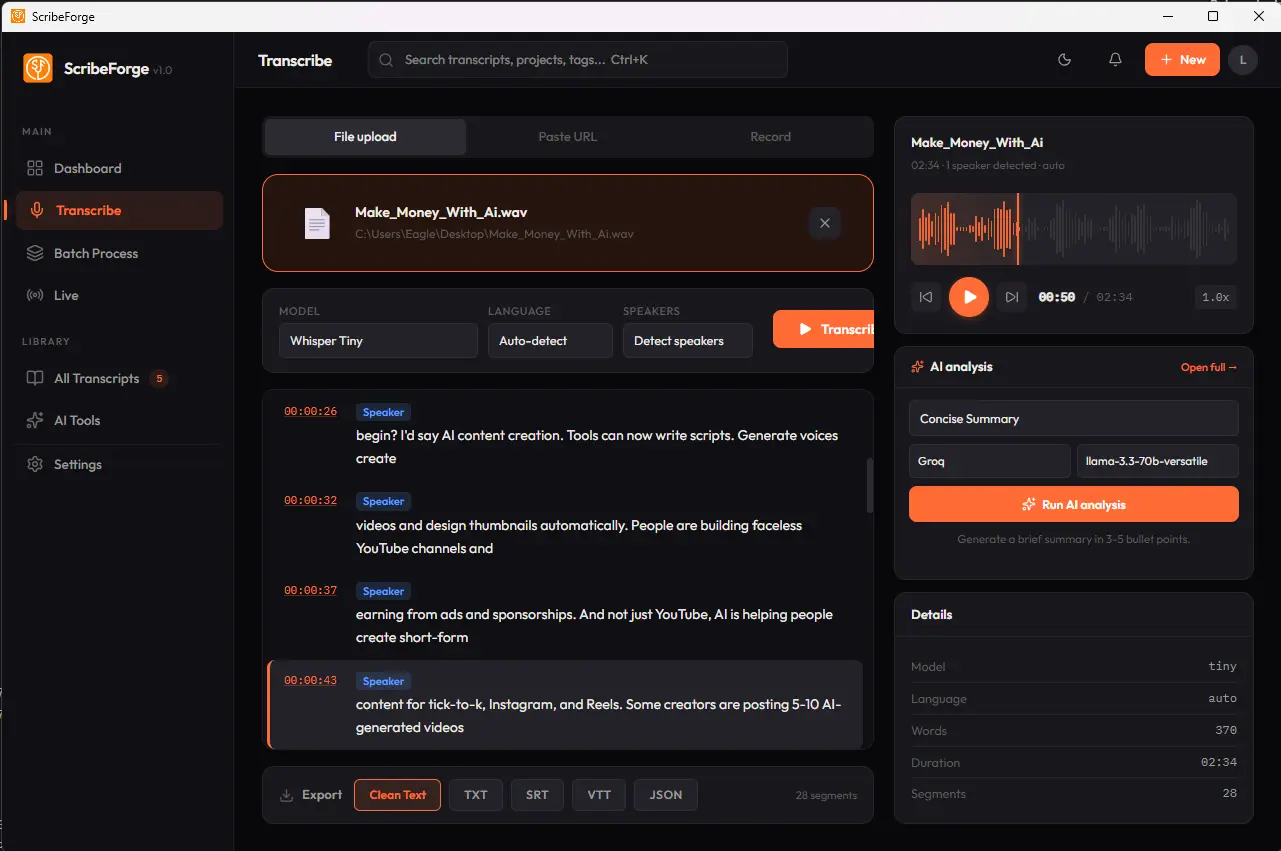Screen dimensions: 1281x851
Task: Click the Run AI analysis button
Action: tap(1073, 504)
